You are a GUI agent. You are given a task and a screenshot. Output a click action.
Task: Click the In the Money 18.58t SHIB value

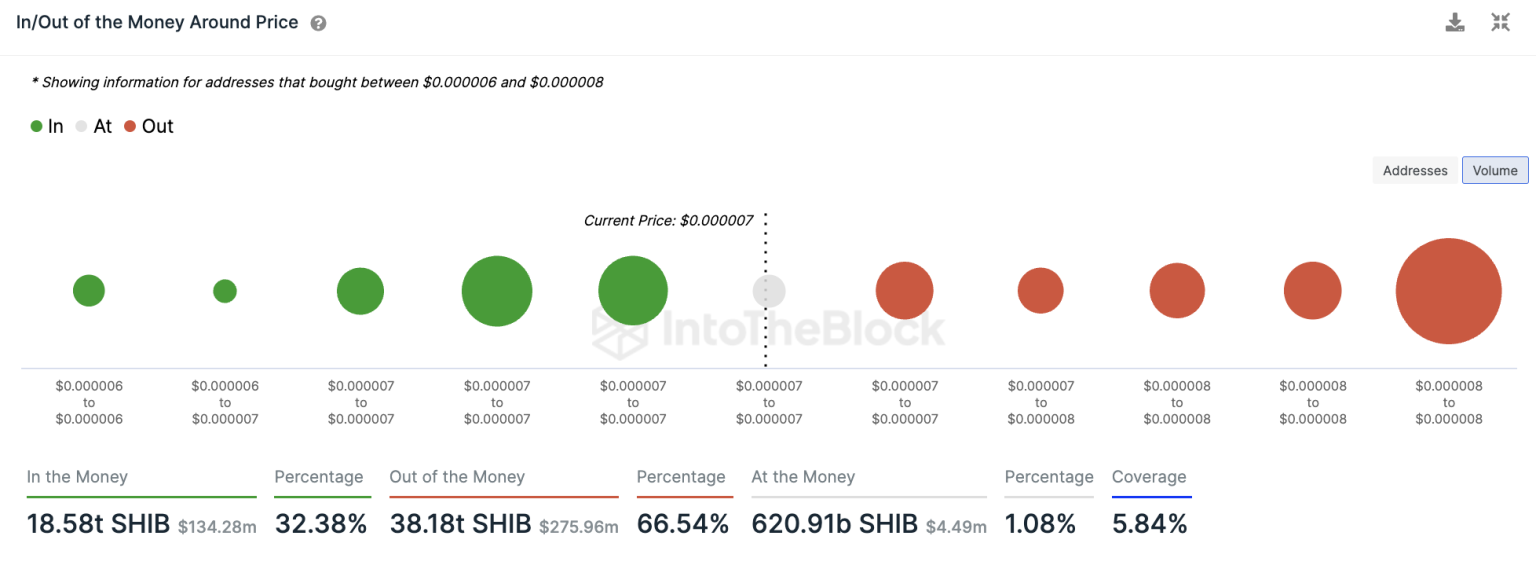pyautogui.click(x=98, y=523)
